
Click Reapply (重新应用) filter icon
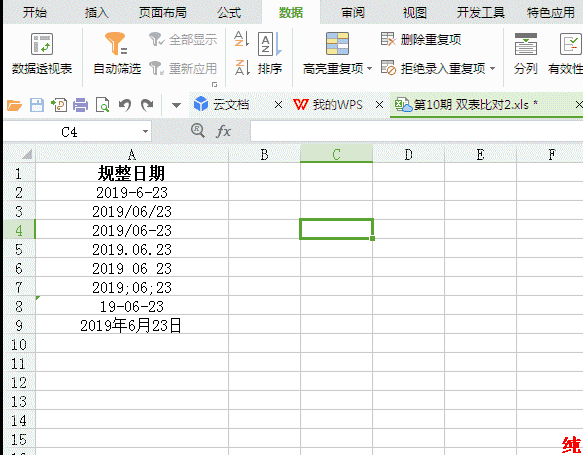(156, 68)
